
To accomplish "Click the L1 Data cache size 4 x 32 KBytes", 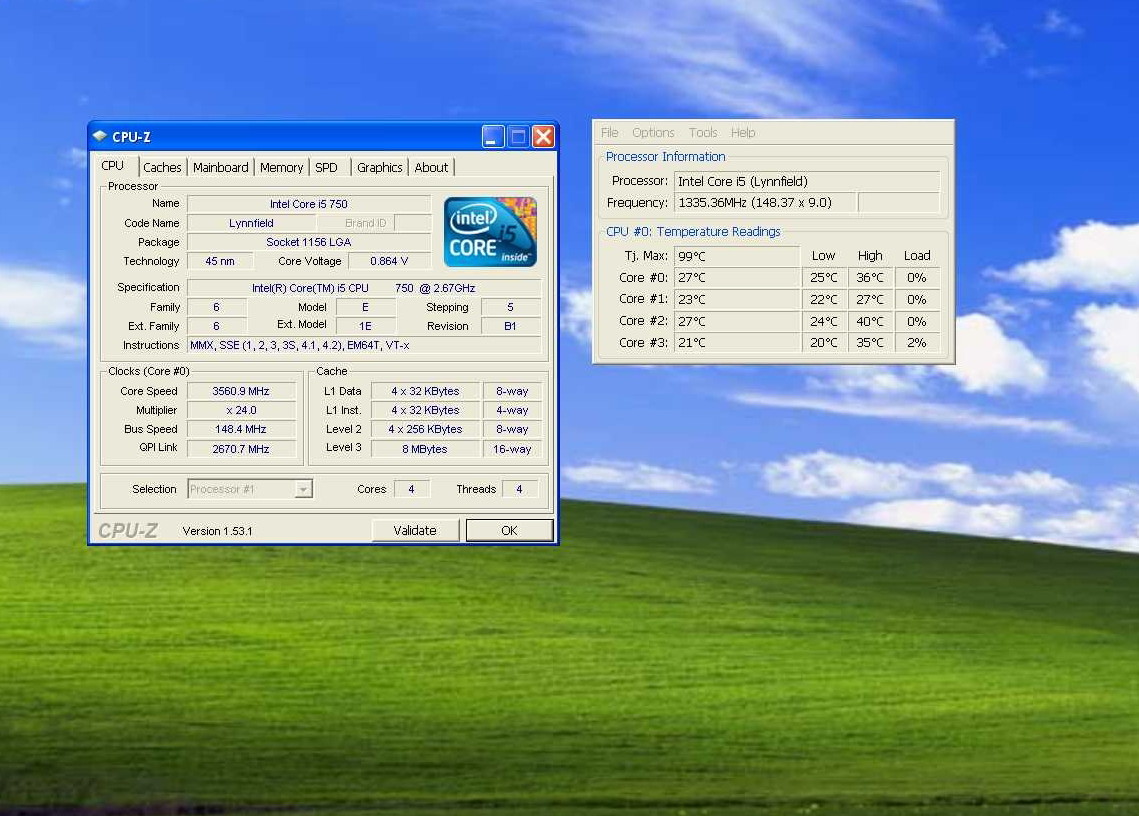I will point(425,391).
